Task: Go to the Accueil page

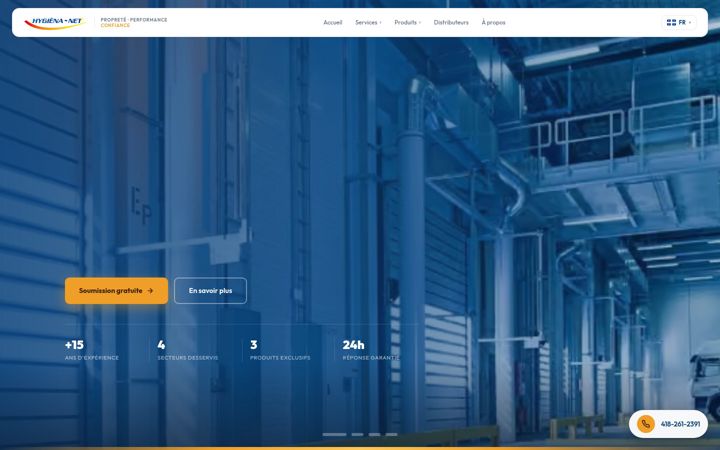Action: pyautogui.click(x=332, y=22)
